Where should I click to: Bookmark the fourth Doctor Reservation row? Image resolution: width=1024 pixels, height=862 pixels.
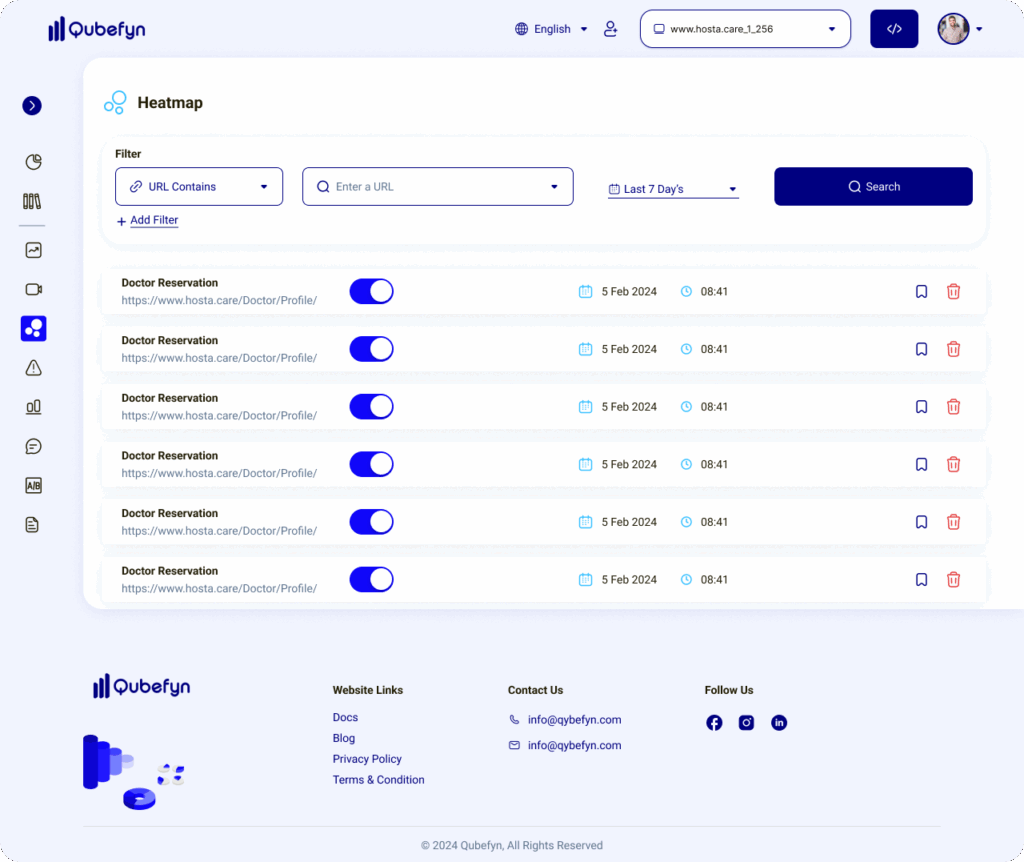coord(921,464)
